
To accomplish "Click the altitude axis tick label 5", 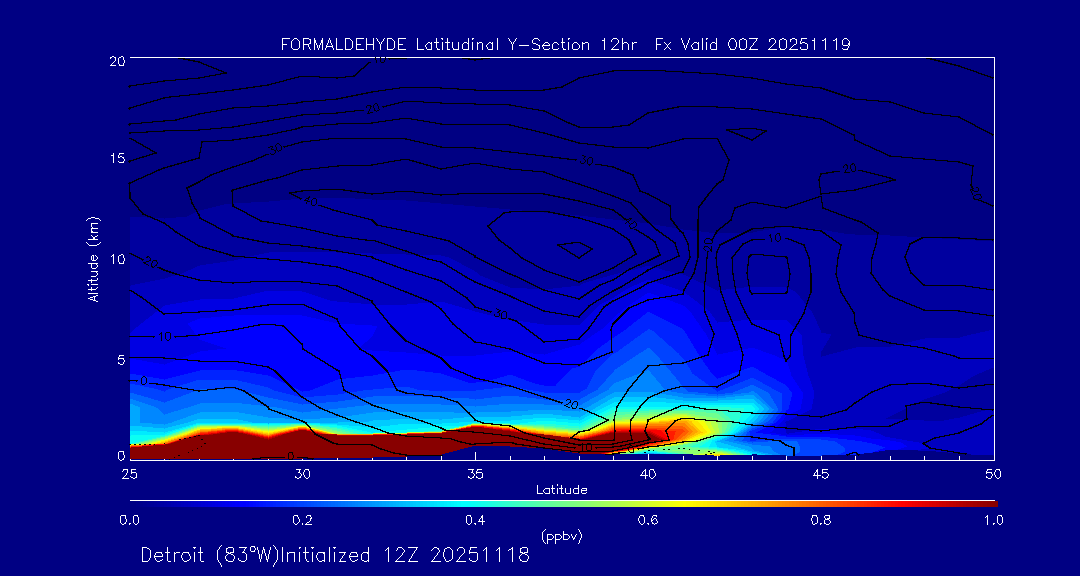I will 119,359.
